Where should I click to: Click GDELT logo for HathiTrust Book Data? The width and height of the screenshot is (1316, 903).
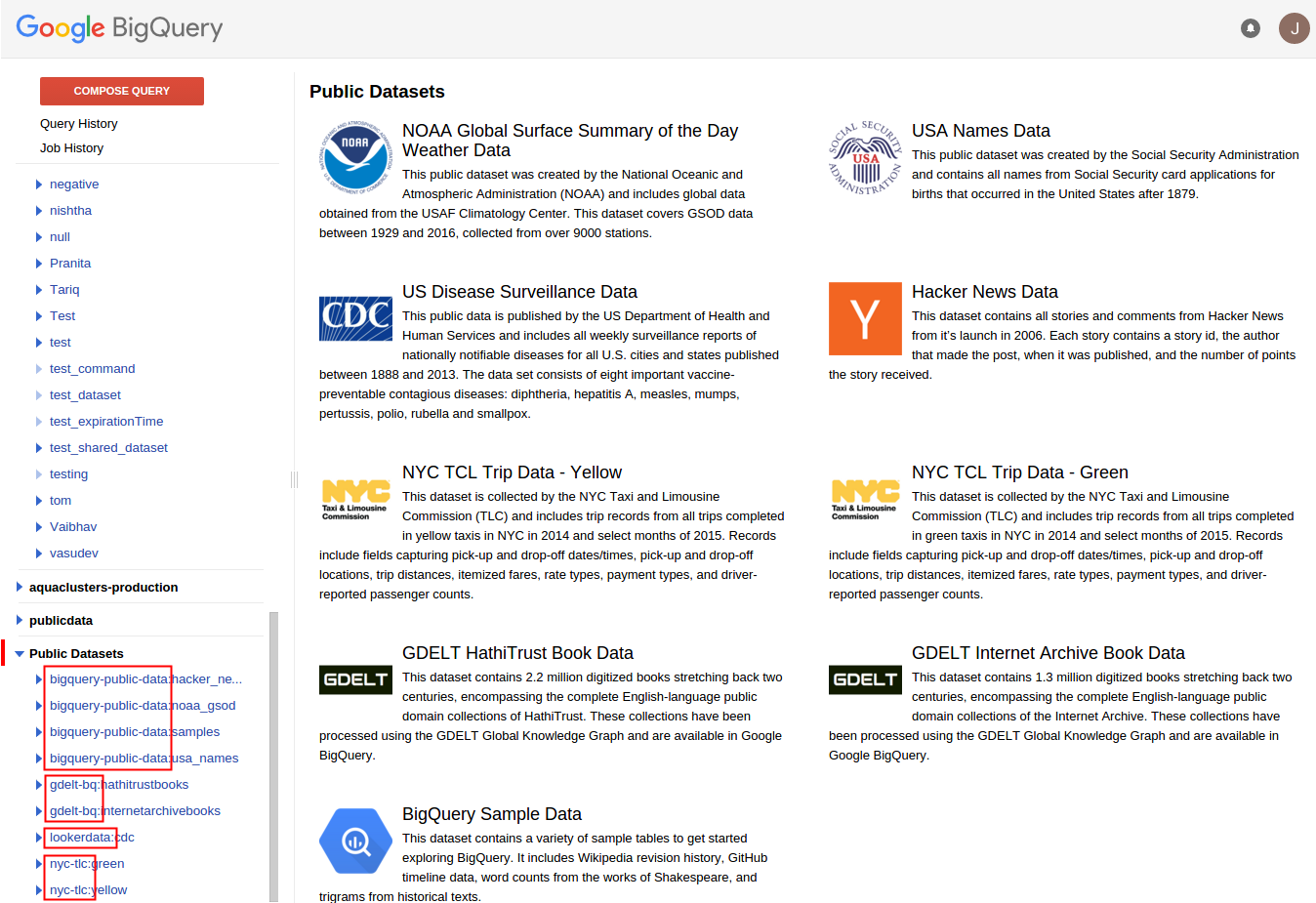pos(355,679)
